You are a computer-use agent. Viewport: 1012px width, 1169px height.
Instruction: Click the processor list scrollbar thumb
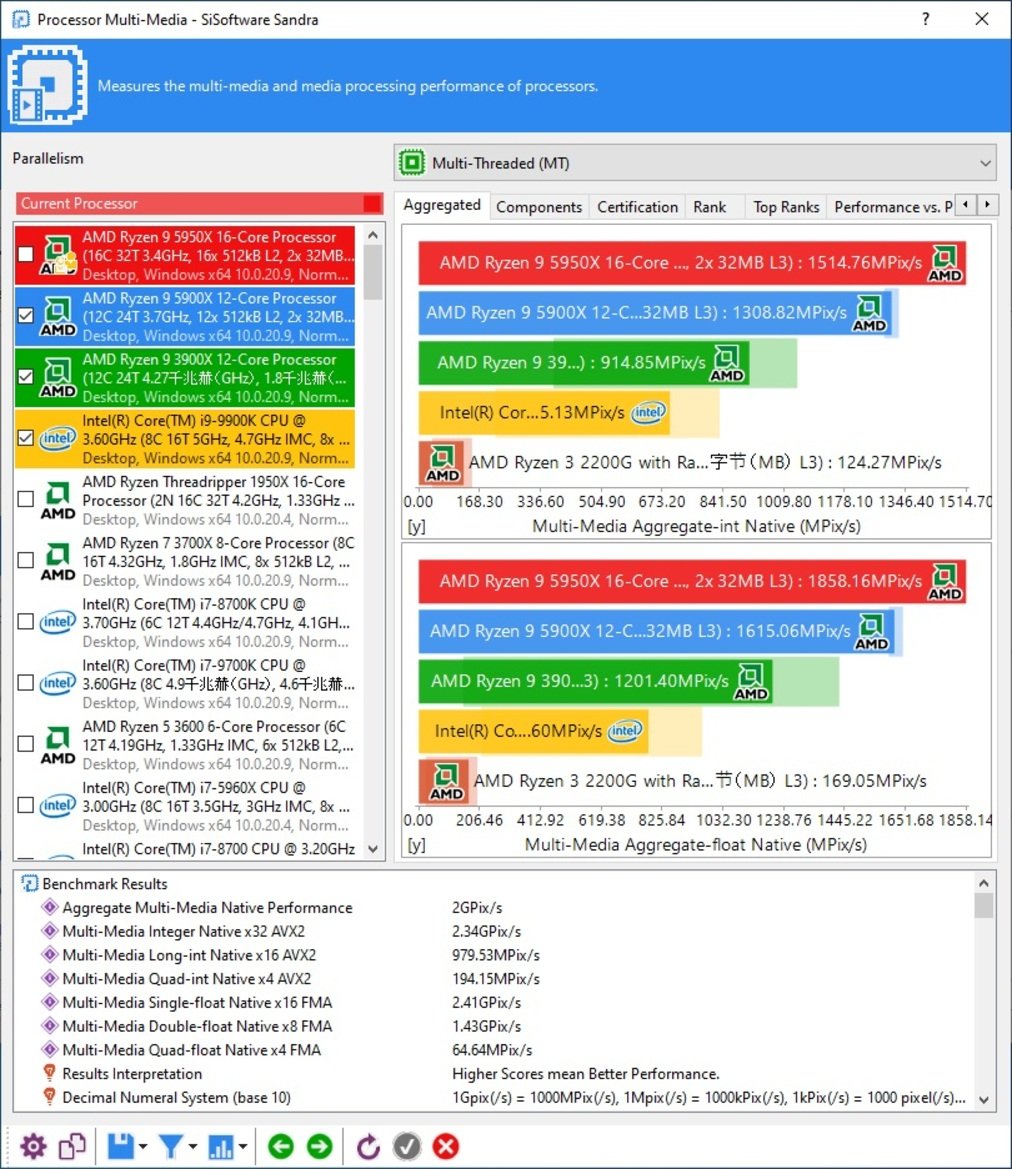pyautogui.click(x=373, y=272)
